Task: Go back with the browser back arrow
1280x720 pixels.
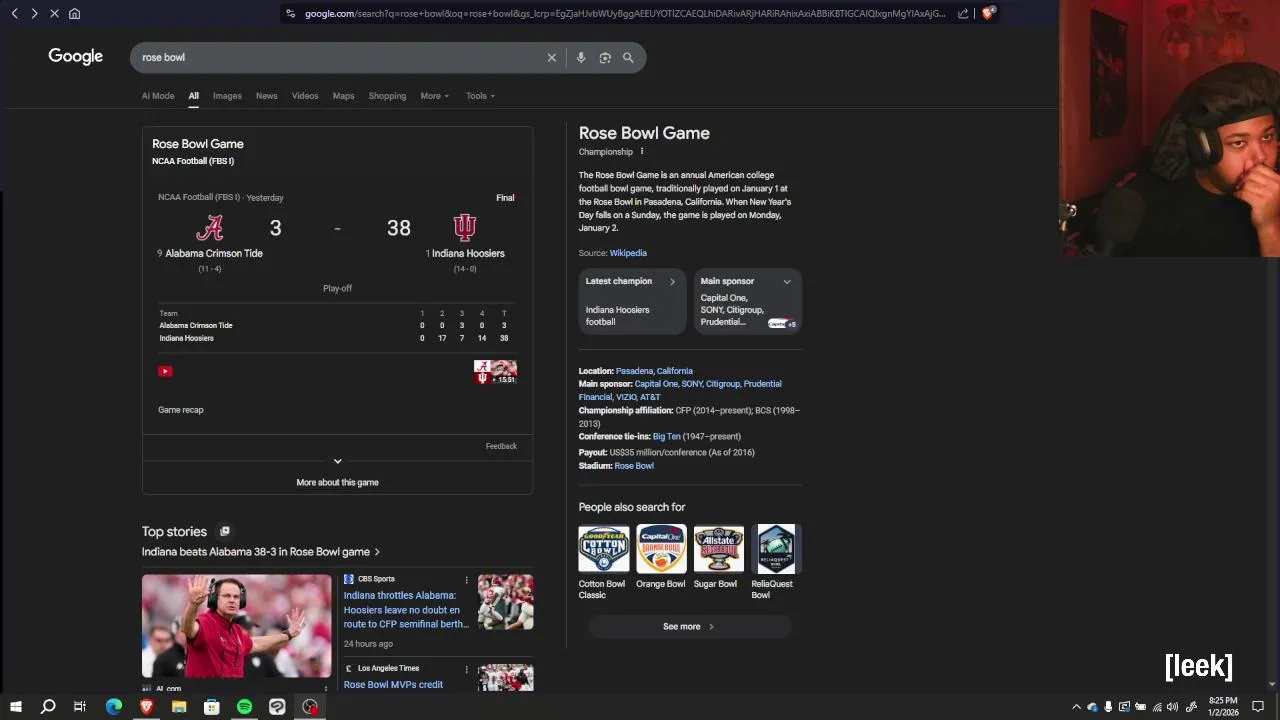Action: [14, 13]
